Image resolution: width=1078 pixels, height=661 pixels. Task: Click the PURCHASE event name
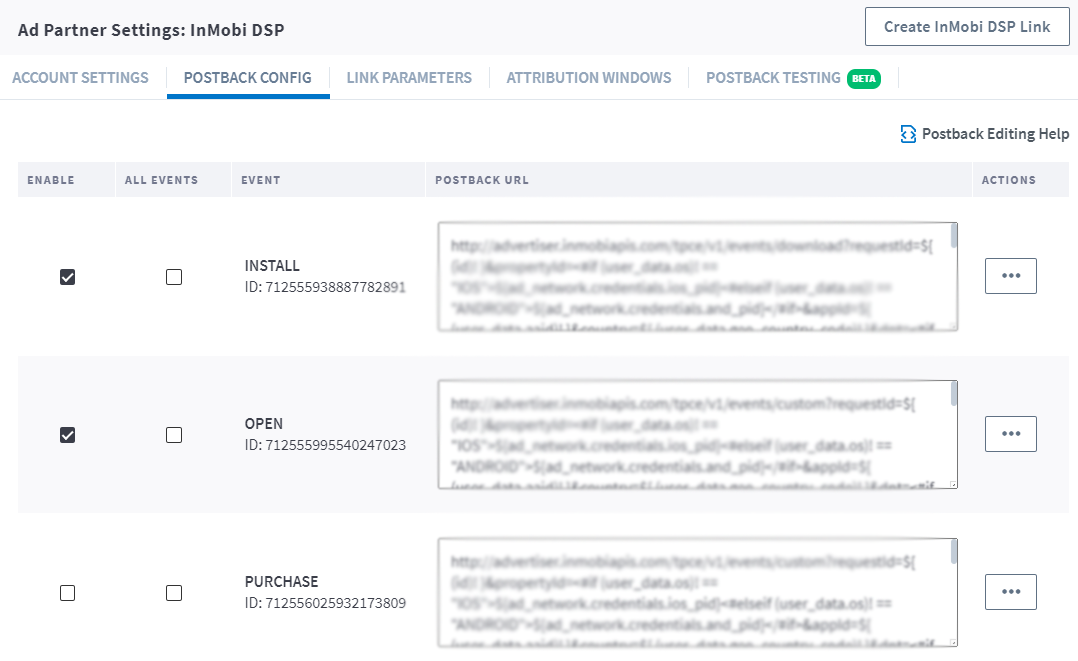(282, 582)
